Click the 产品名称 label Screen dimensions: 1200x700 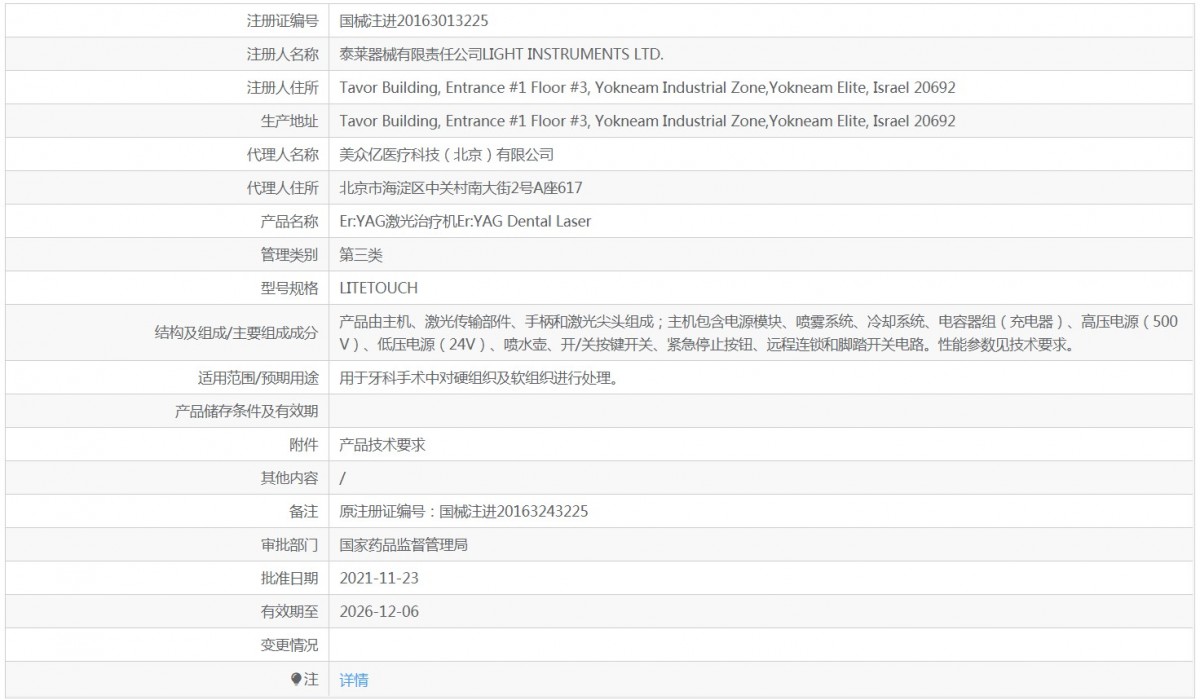pos(290,221)
